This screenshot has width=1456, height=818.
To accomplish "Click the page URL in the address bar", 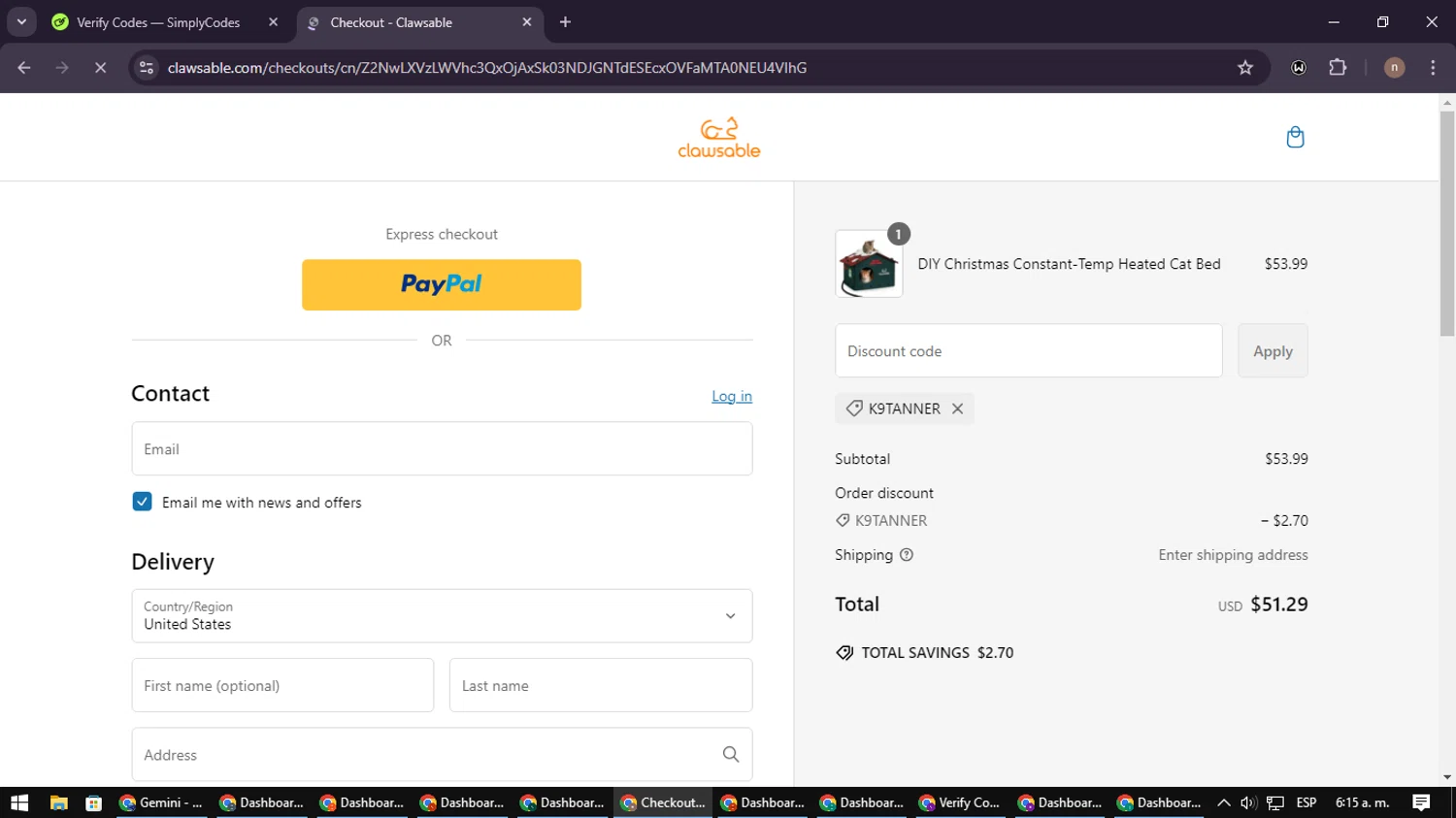I will pos(486,68).
